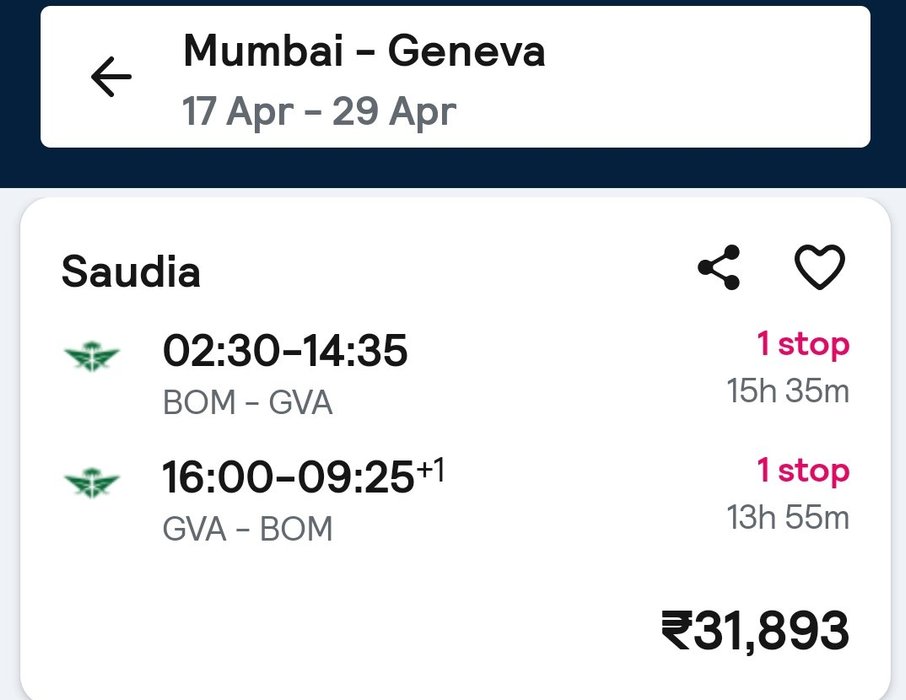The width and height of the screenshot is (906, 700).
Task: Tap the back arrow in search bar
Action: pos(111,77)
